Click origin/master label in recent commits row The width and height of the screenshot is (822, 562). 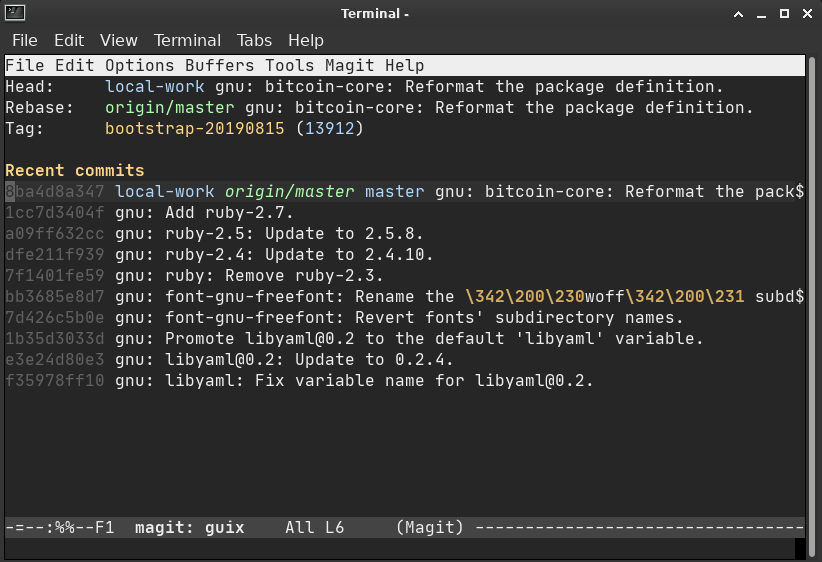289,191
